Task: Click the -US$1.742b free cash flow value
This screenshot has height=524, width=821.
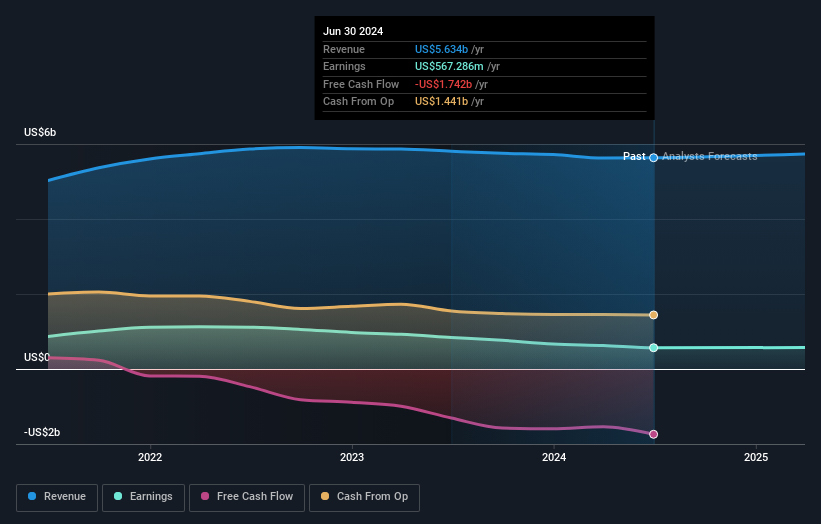Action: pyautogui.click(x=443, y=84)
